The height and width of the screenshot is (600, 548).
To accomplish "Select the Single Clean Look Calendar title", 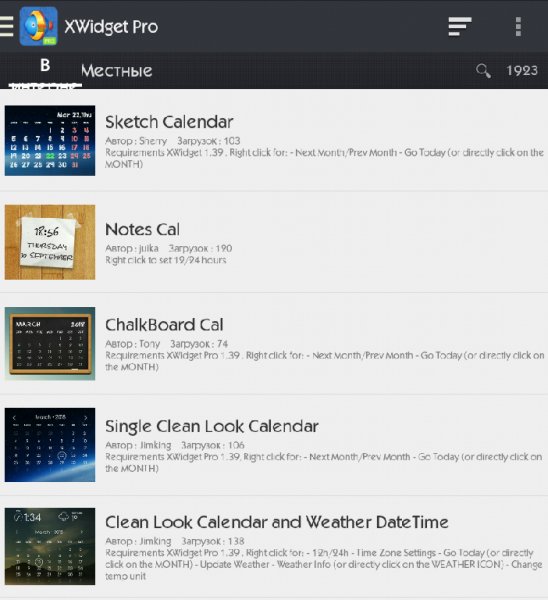I will [212, 426].
